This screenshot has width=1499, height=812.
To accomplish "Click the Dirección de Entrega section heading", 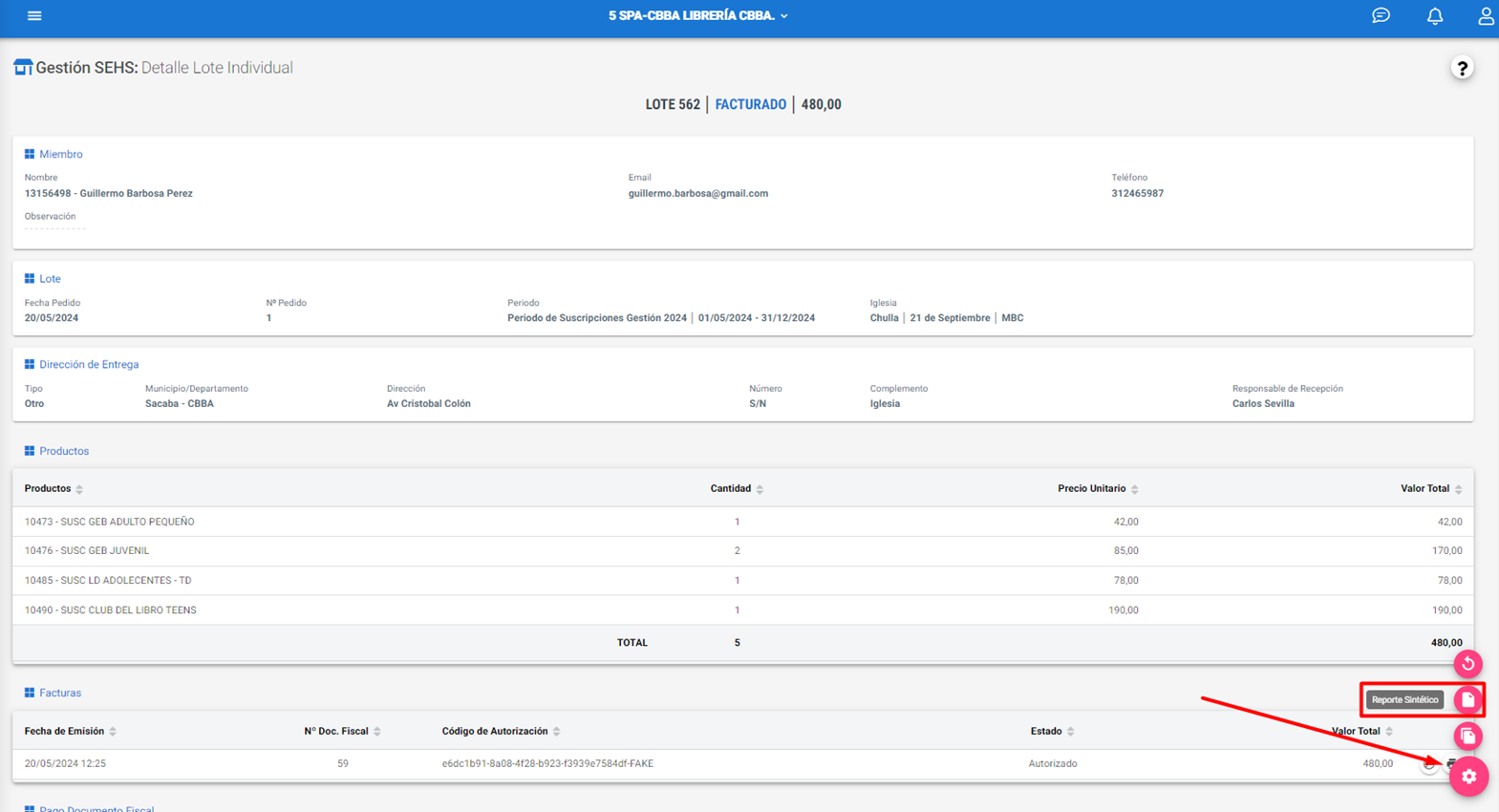I will [89, 364].
